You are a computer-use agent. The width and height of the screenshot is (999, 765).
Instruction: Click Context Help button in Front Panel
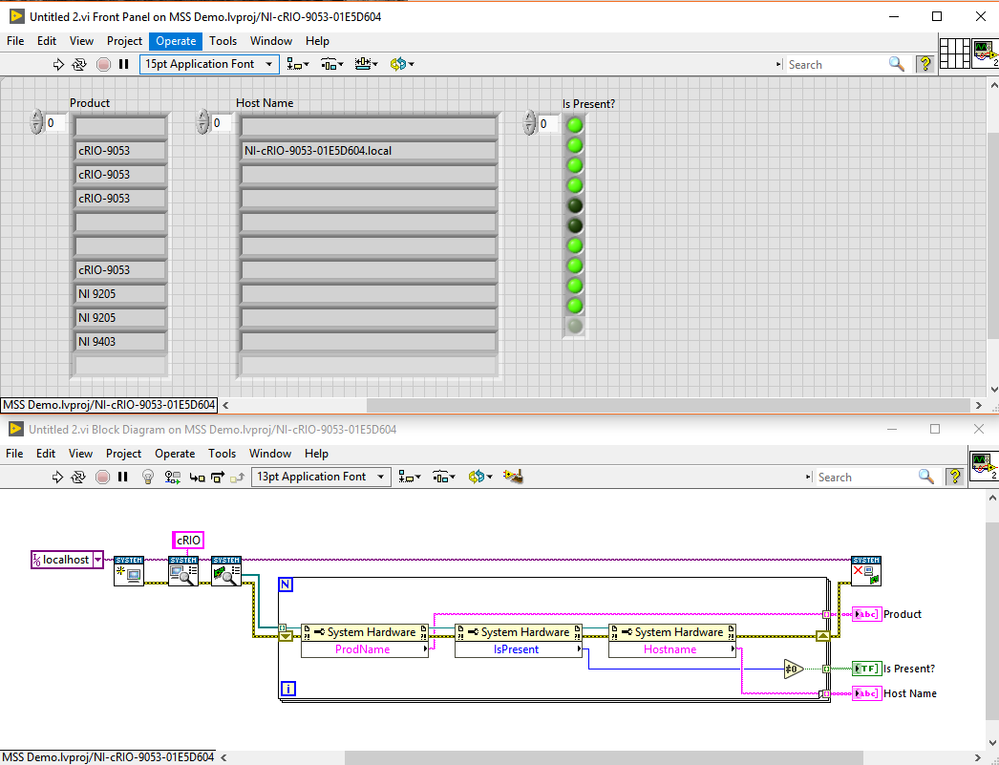pyautogui.click(x=924, y=64)
